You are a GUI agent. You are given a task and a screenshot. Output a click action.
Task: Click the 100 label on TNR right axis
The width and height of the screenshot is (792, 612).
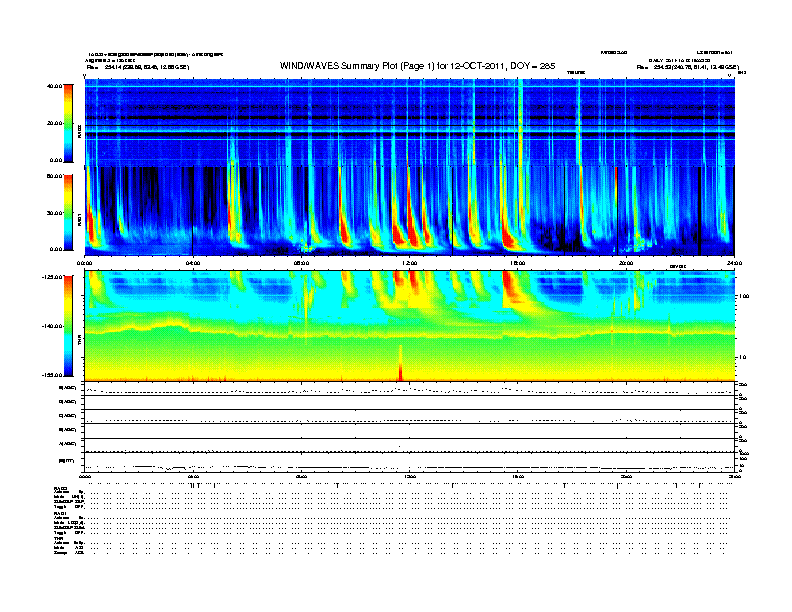(x=744, y=296)
